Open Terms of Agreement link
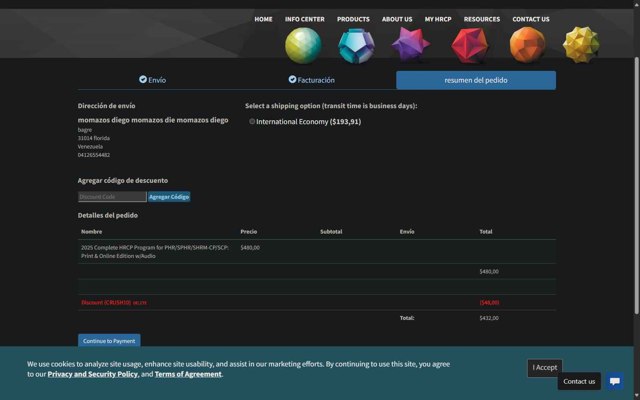 [188, 374]
